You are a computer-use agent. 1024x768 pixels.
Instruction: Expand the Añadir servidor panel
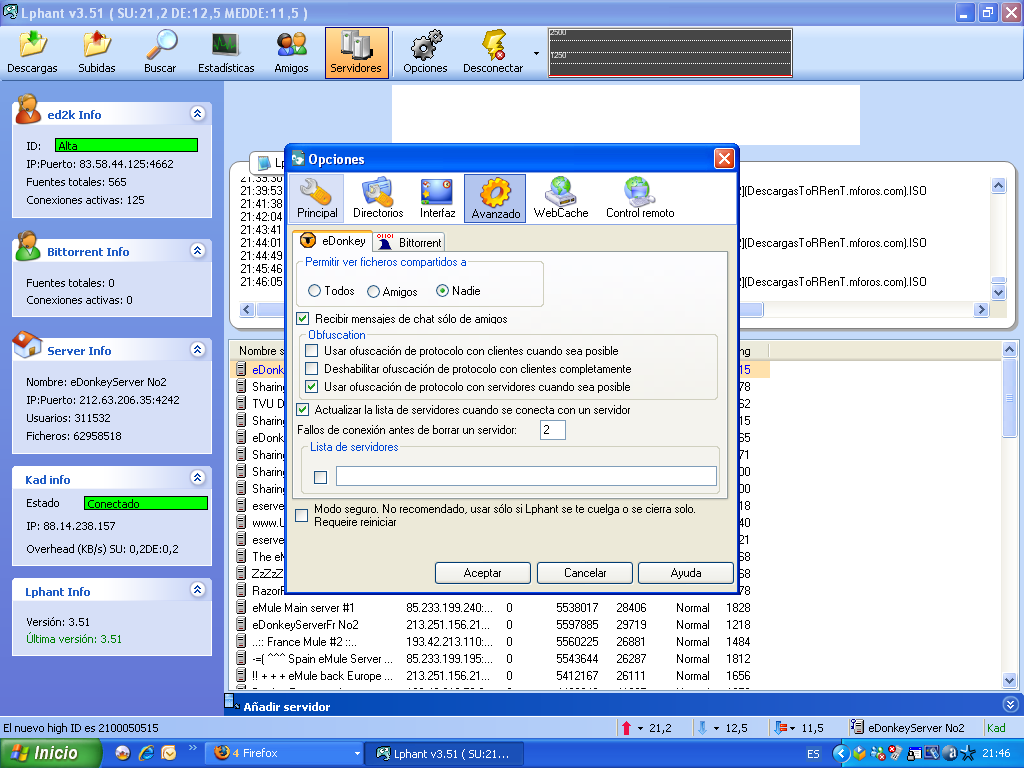[x=1010, y=705]
